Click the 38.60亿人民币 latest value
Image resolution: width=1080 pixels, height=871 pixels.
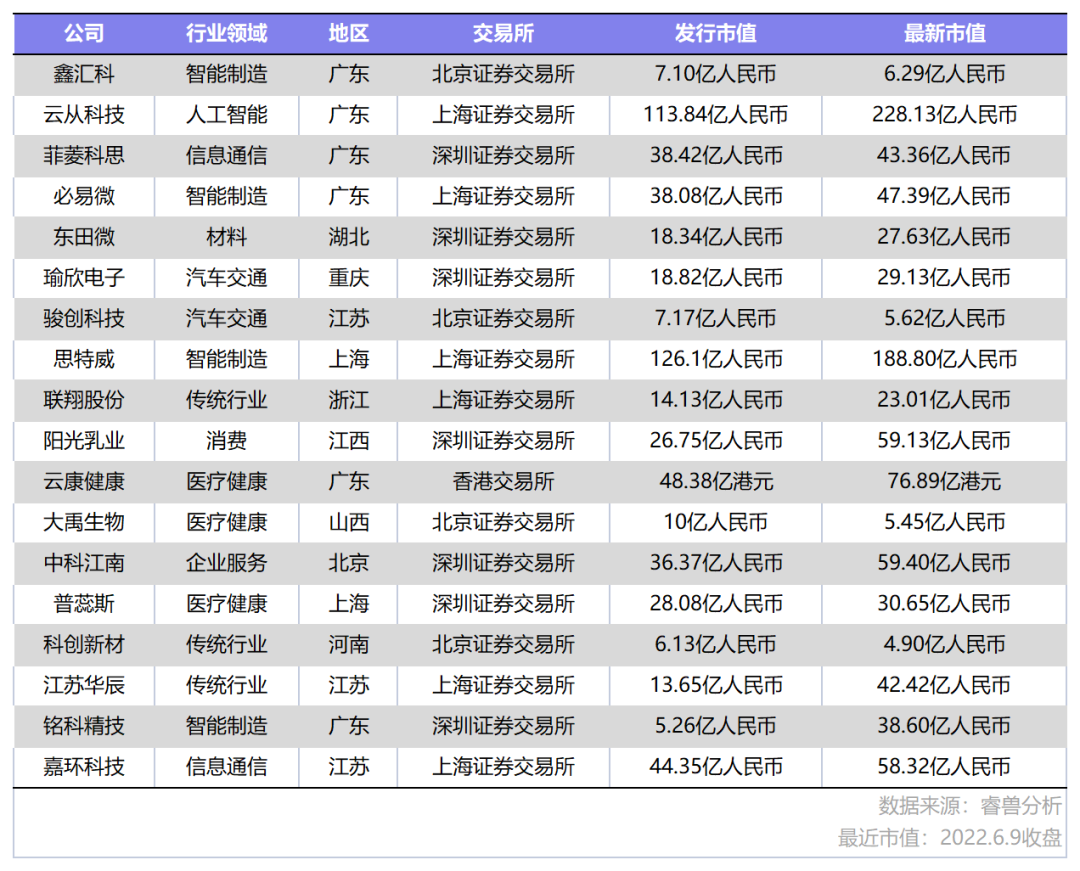point(944,726)
